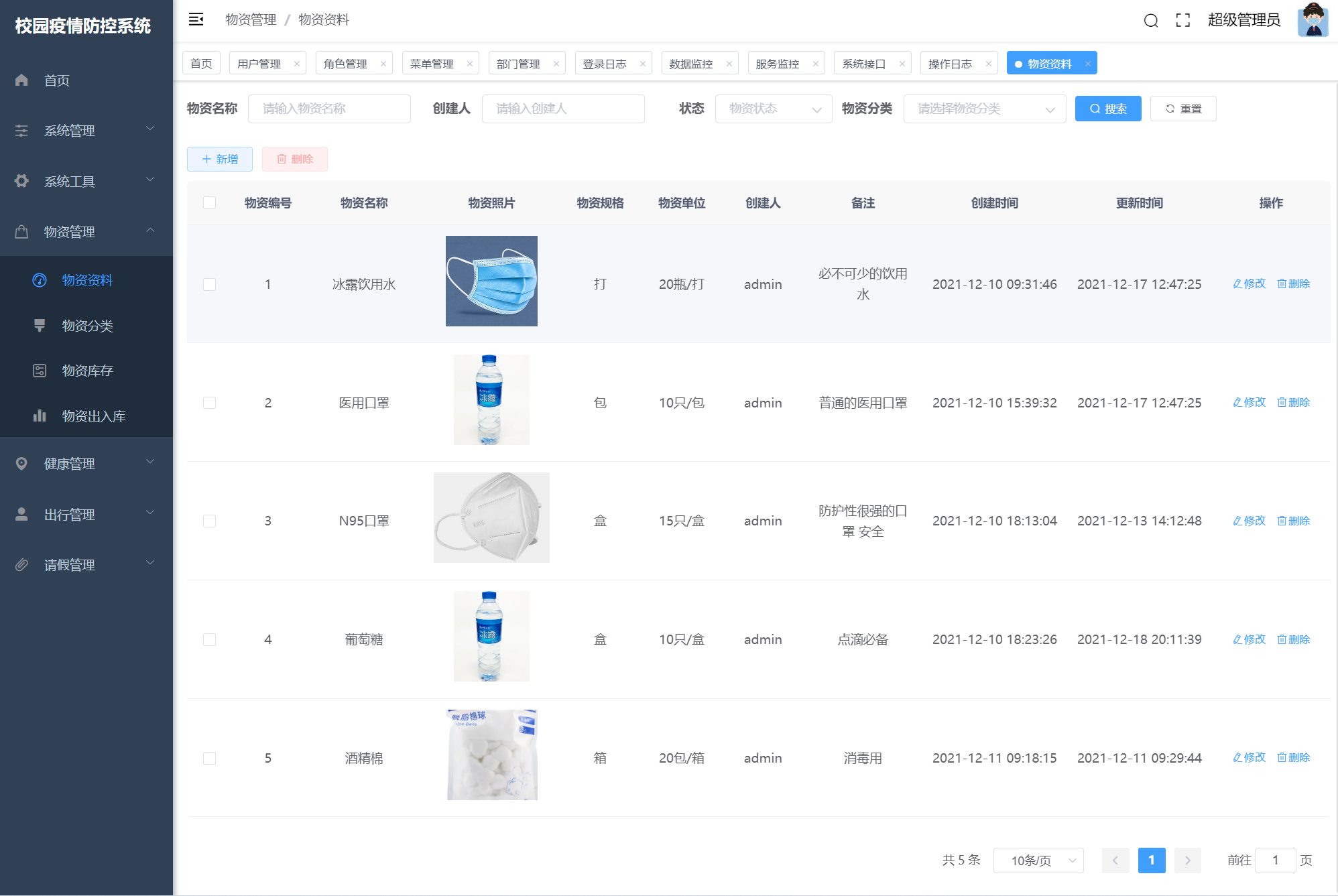Click 修改 link for 酒精棉 row
1338x896 pixels.
pyautogui.click(x=1249, y=757)
